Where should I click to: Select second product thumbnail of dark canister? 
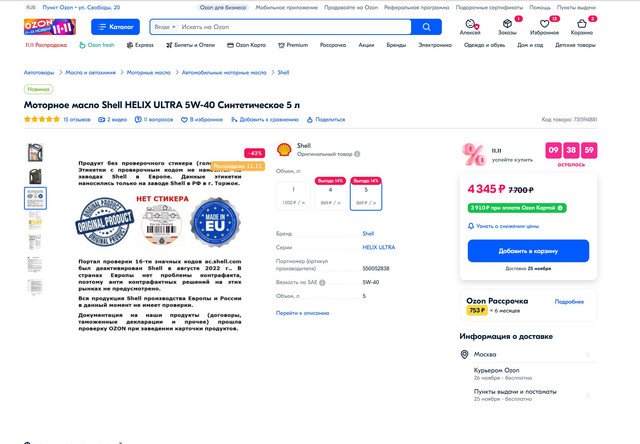pos(36,176)
